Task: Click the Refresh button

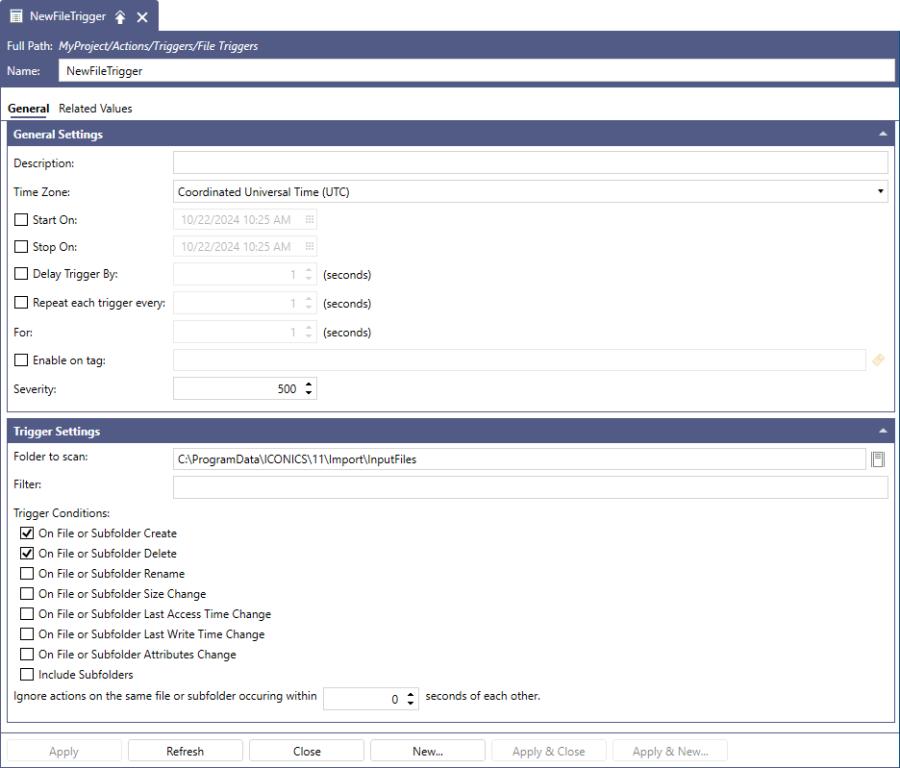Action: point(185,751)
